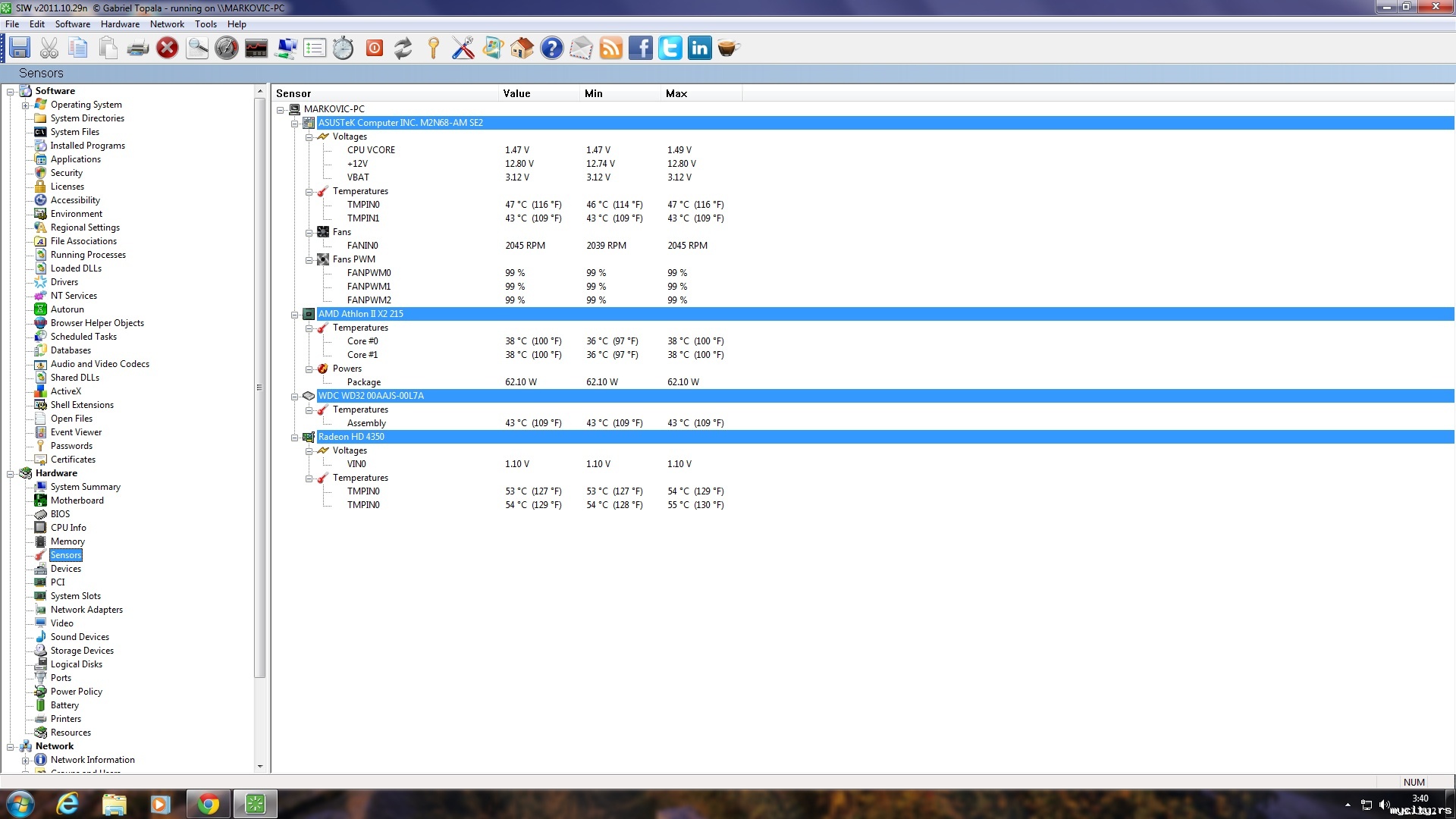Click the Save floppy disk toolbar icon
Image resolution: width=1456 pixels, height=819 pixels.
point(20,48)
